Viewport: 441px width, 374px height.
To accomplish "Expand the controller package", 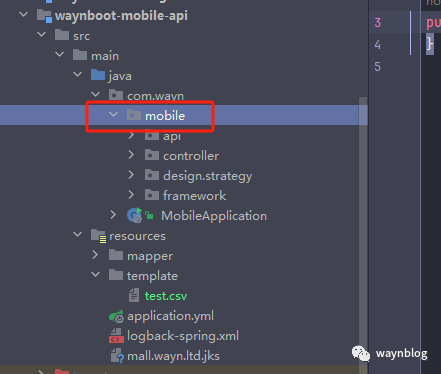I will (131, 155).
